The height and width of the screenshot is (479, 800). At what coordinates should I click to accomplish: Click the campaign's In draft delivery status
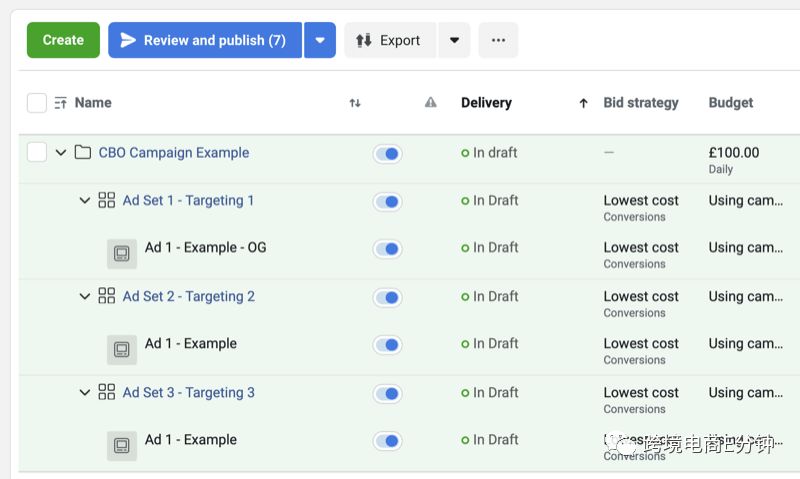tap(489, 153)
